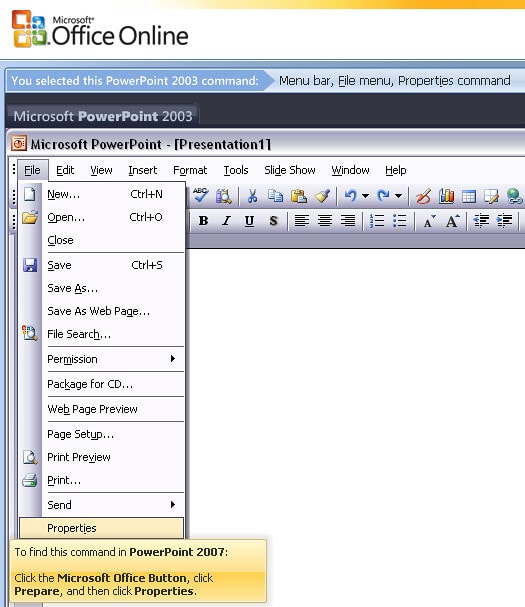Increase indent with right-arrow icon
The image size is (525, 607).
pyautogui.click(x=504, y=221)
